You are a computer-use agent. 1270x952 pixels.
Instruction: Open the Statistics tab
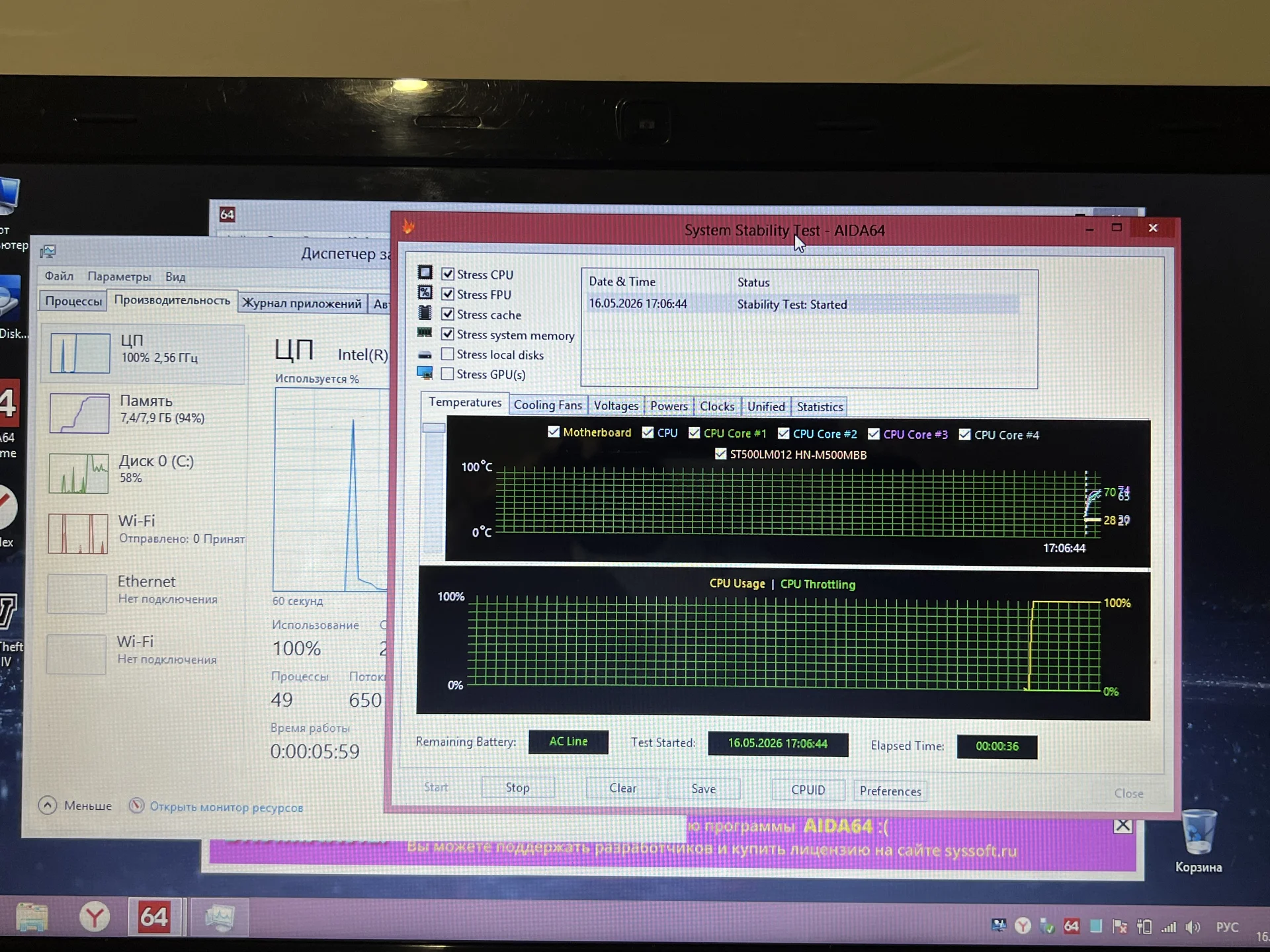[820, 407]
